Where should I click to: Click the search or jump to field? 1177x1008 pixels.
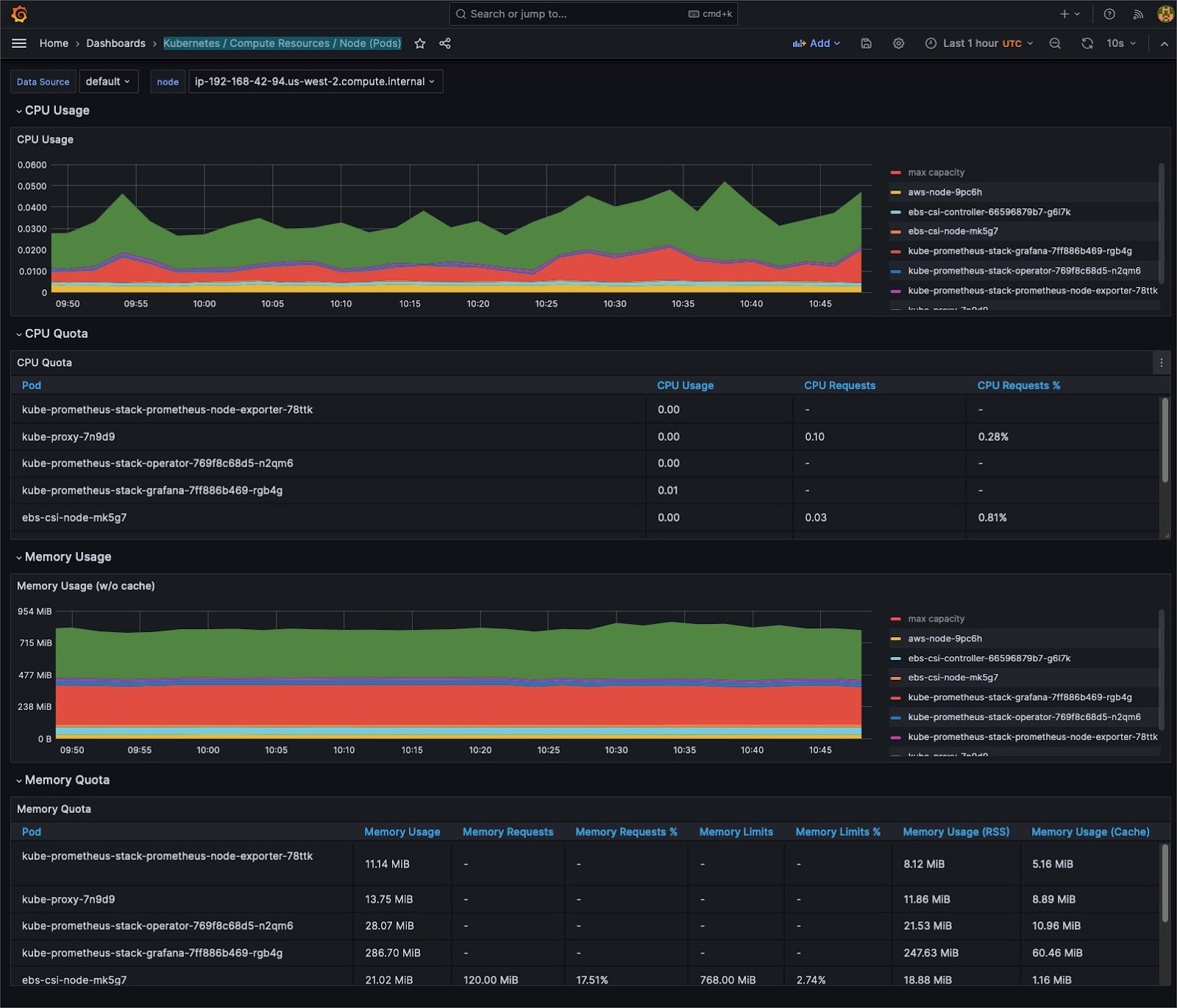click(x=593, y=14)
